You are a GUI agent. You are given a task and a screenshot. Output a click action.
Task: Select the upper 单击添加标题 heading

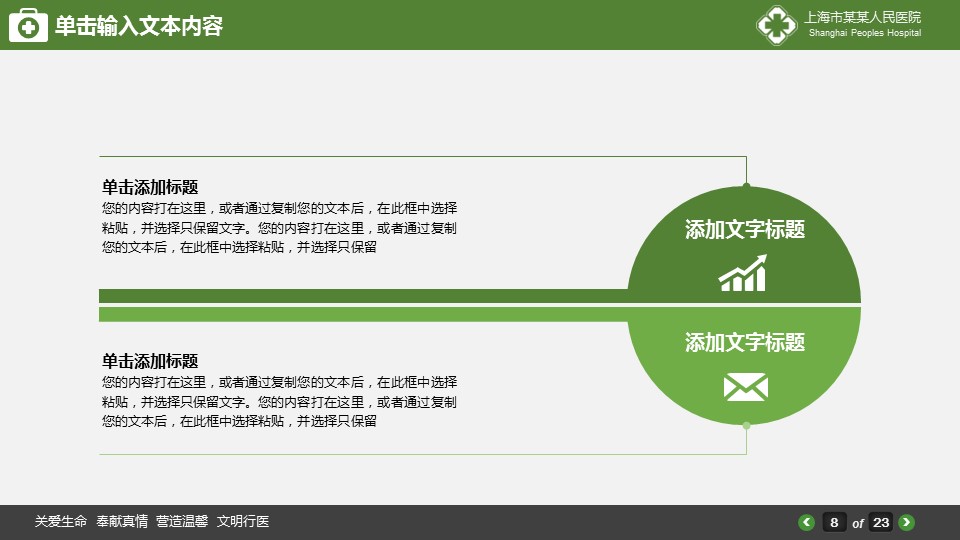(x=150, y=187)
